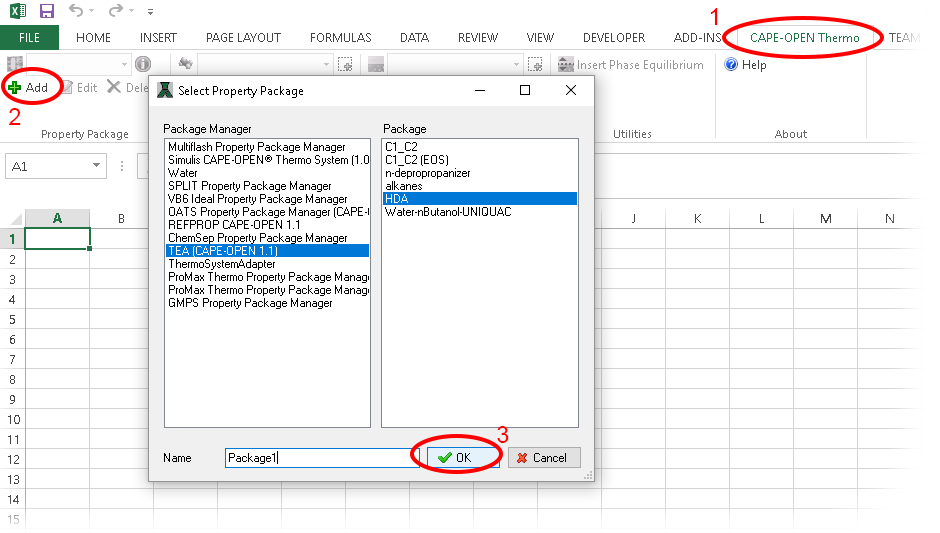Select the Water-nButanol-UNIQUAC package
The width and height of the screenshot is (940, 533).
coord(480,212)
